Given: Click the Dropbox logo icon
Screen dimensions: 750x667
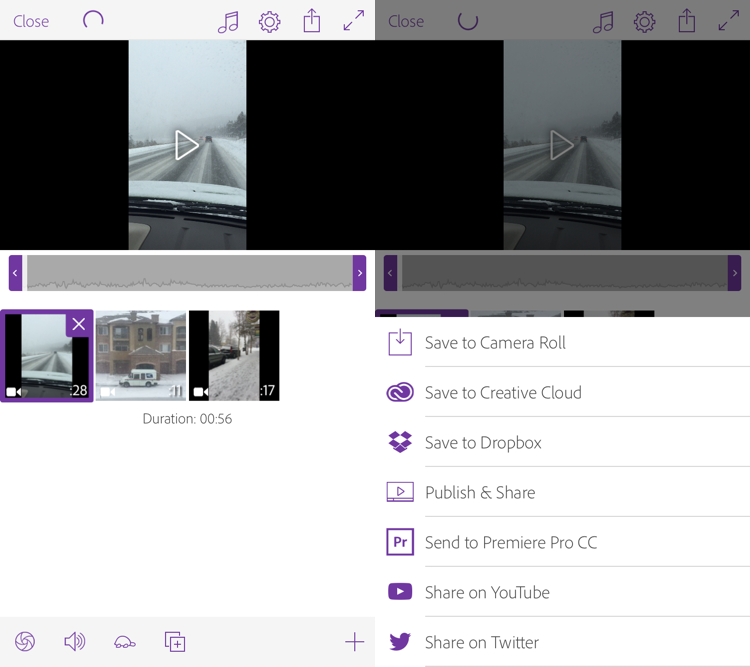Looking at the screenshot, I should click(x=400, y=442).
